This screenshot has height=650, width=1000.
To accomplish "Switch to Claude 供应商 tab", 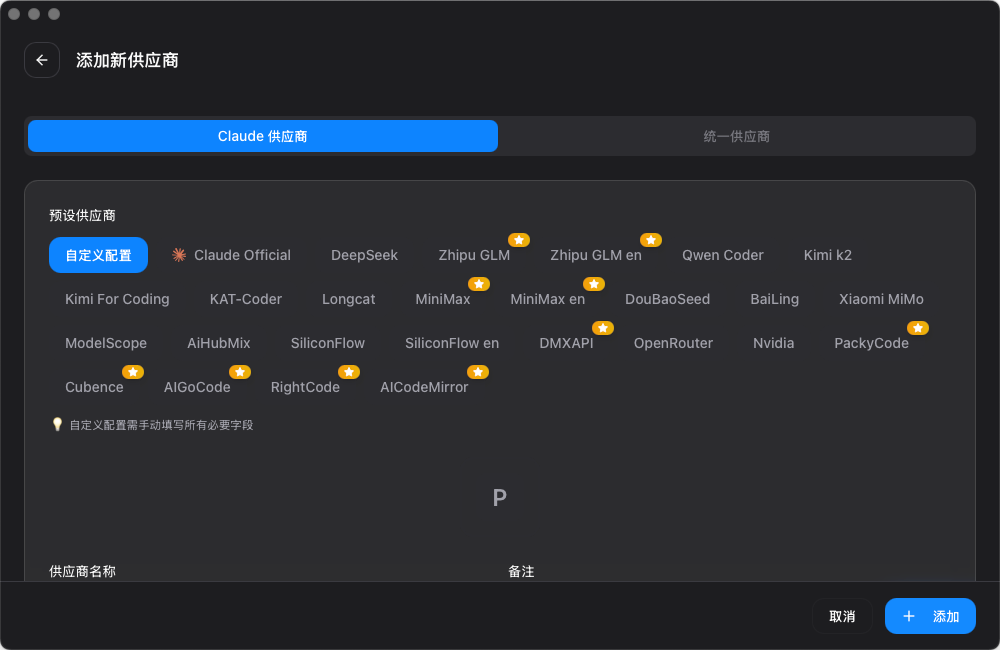I will 263,136.
